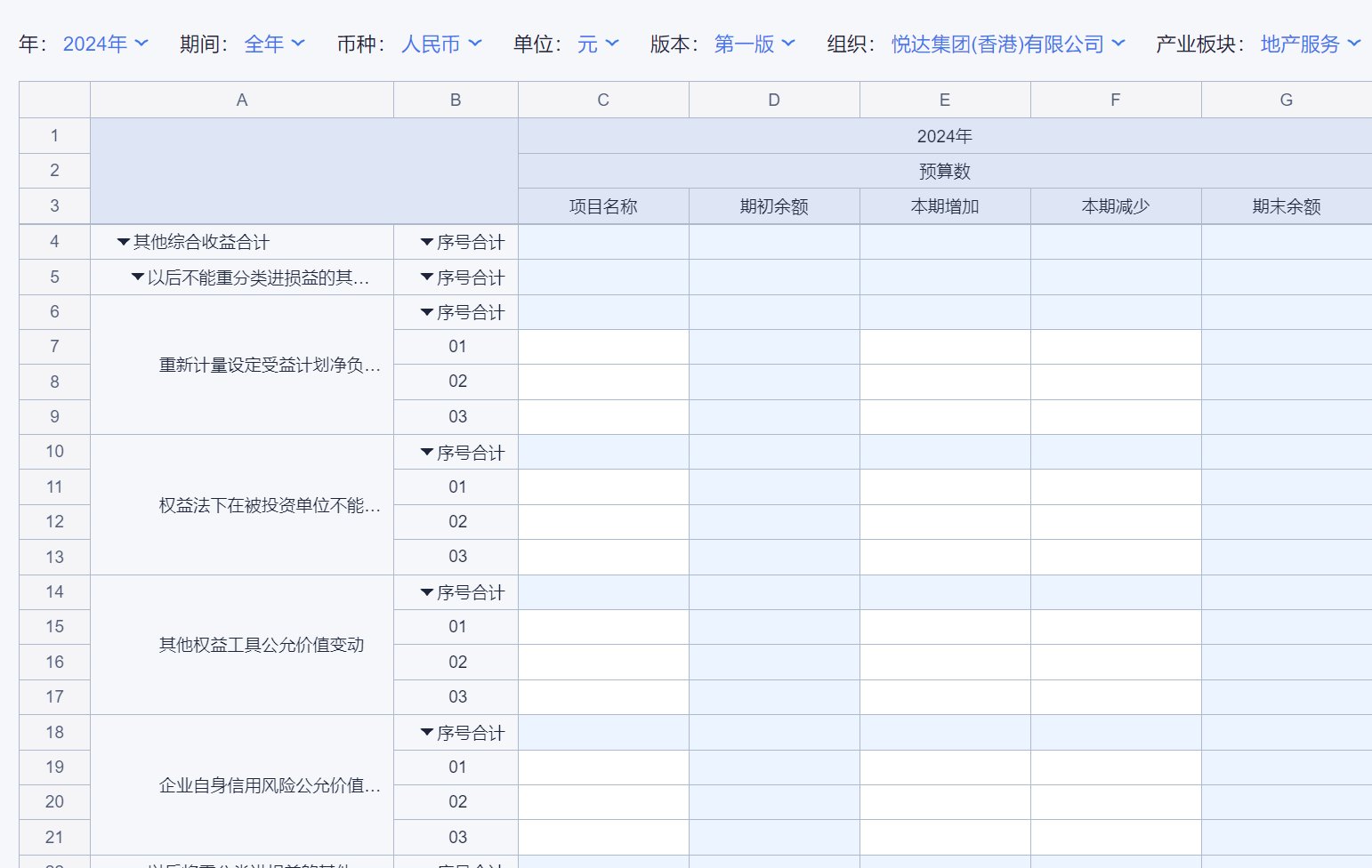Open the 版本 第一版 dropdown
The width and height of the screenshot is (1372, 868).
point(755,44)
